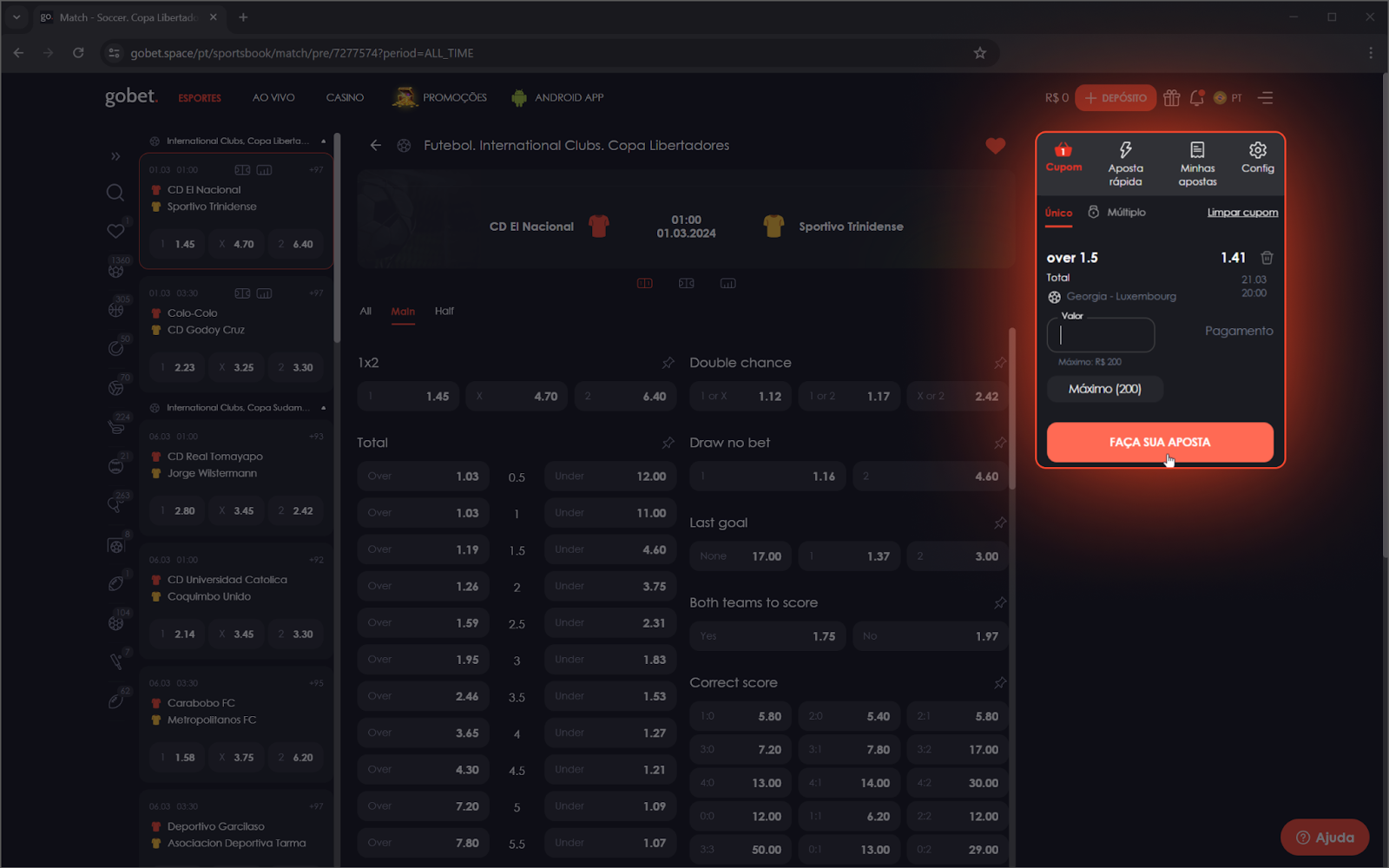Open the notifications bell icon
Viewport: 1389px width, 868px height.
1196,98
